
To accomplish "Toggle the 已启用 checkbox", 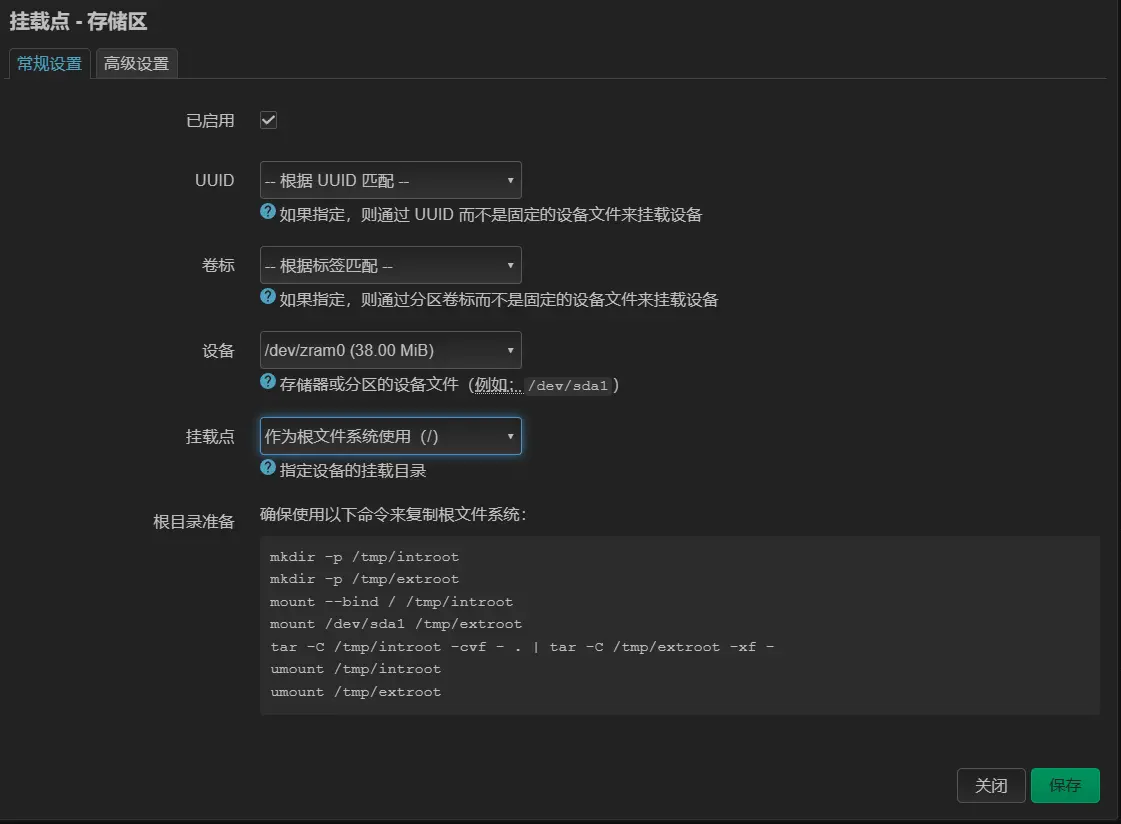I will point(268,121).
